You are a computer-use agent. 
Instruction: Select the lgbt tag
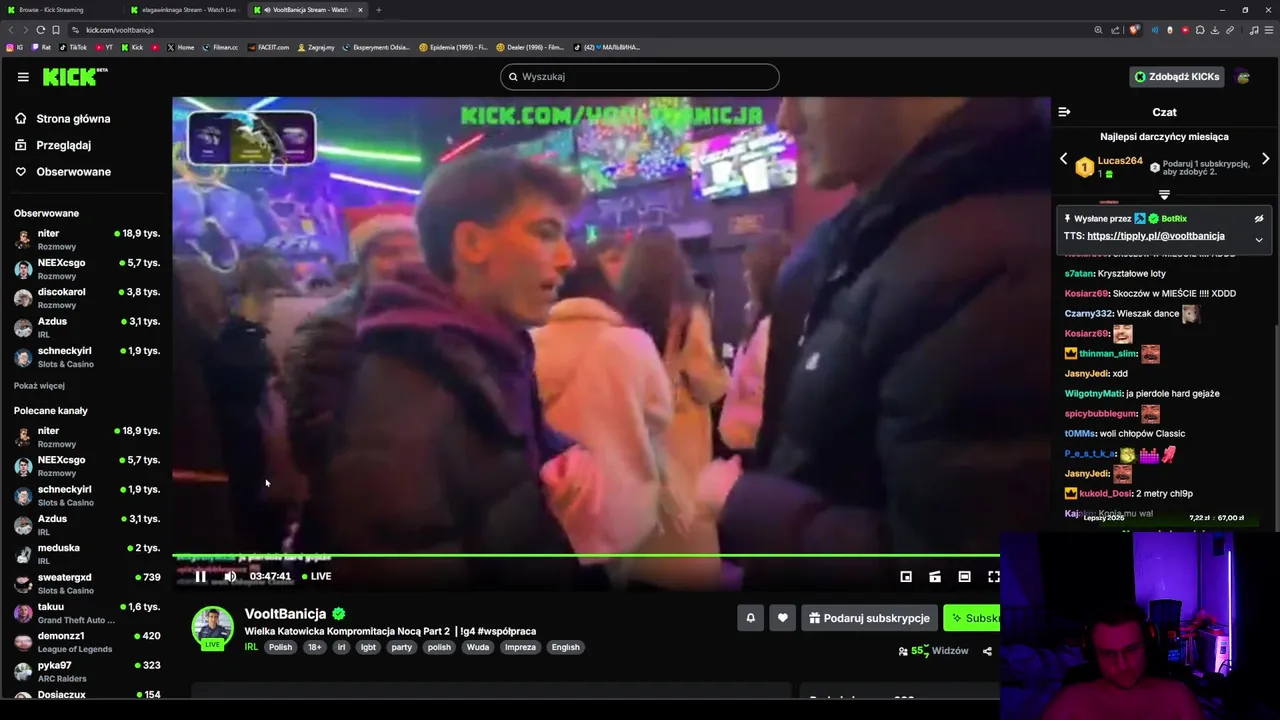(368, 647)
